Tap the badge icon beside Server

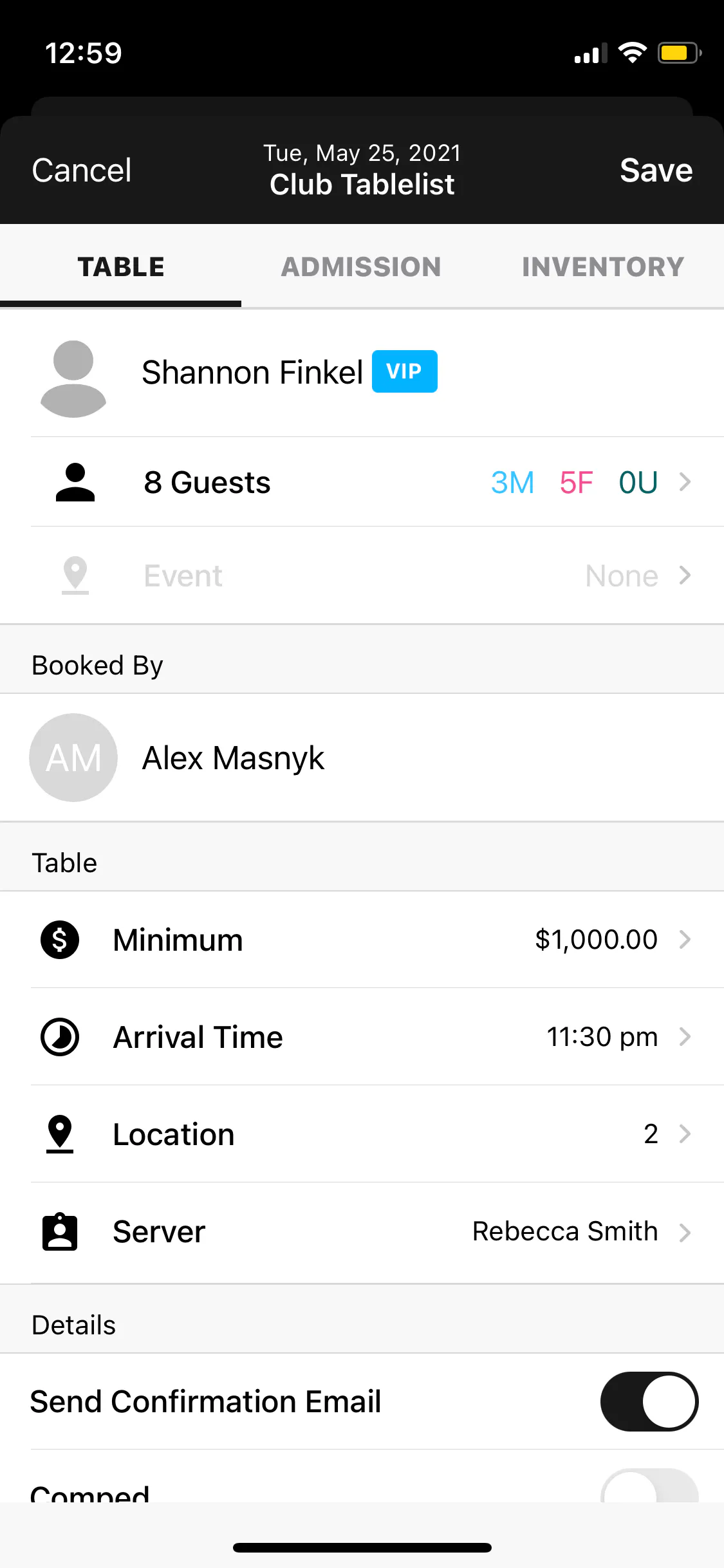click(x=60, y=1232)
